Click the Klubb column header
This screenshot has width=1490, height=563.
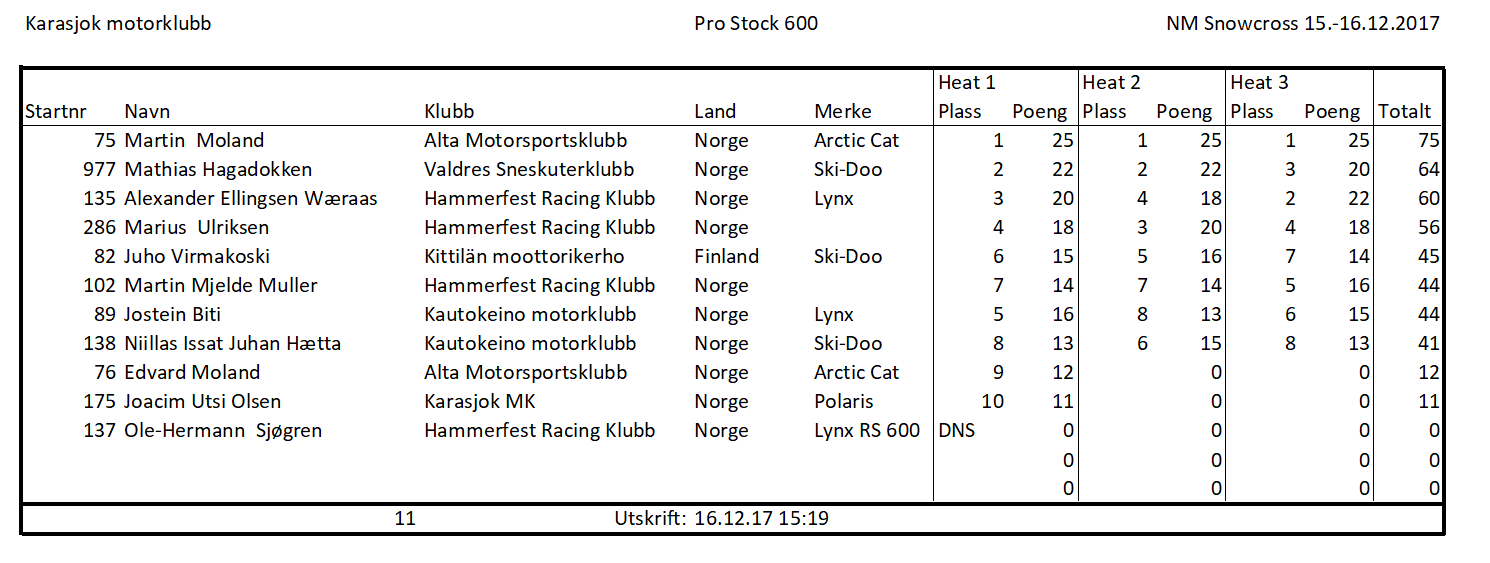pyautogui.click(x=449, y=112)
